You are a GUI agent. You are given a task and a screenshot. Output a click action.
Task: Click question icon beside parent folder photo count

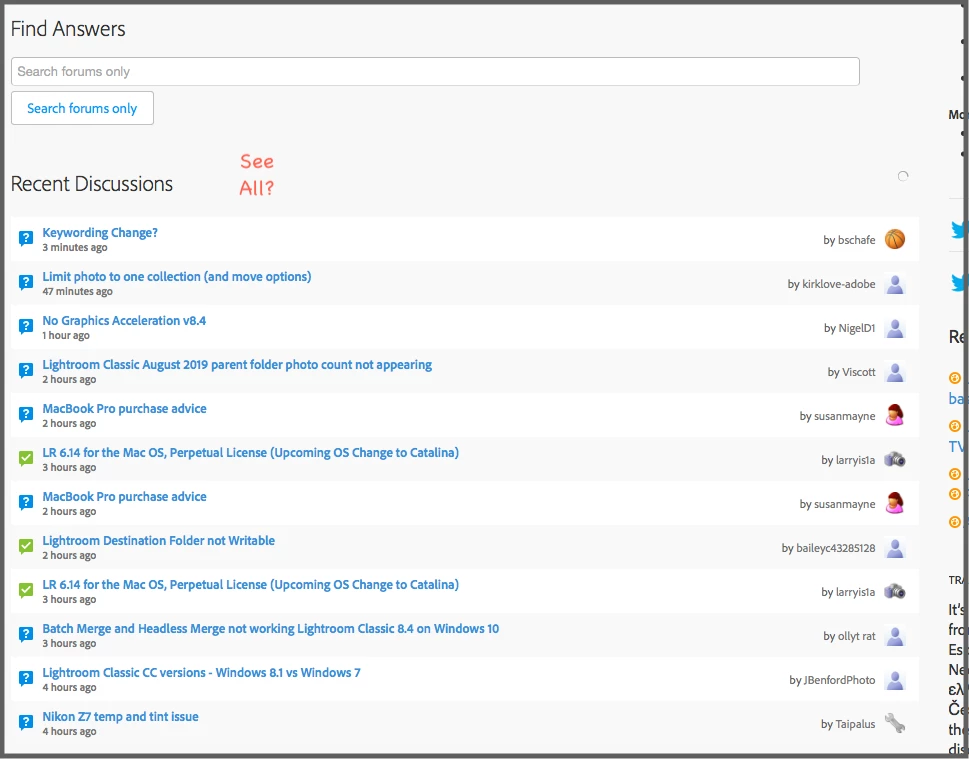click(x=25, y=370)
